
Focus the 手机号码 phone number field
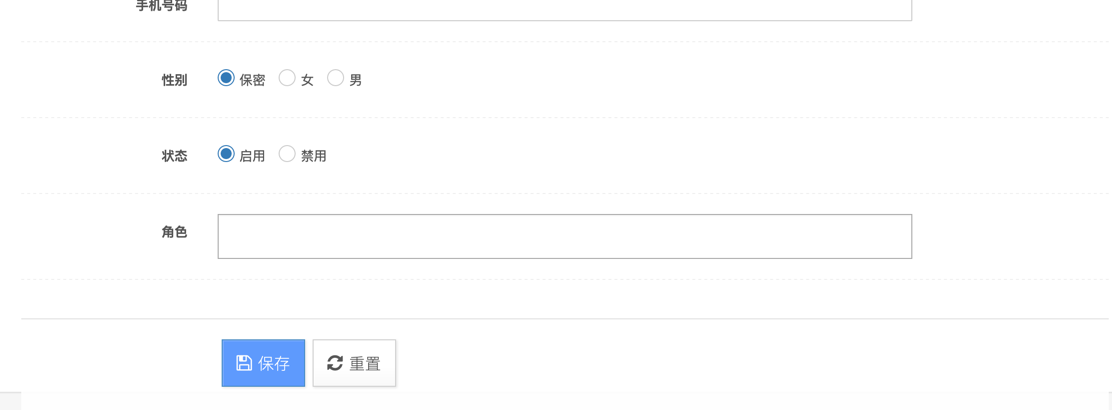(x=564, y=9)
